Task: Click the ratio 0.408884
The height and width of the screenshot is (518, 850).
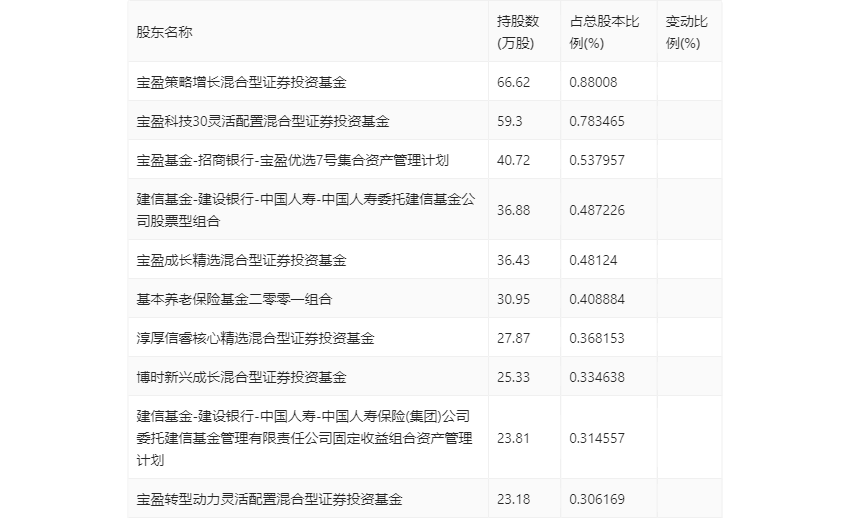Action: 597,299
